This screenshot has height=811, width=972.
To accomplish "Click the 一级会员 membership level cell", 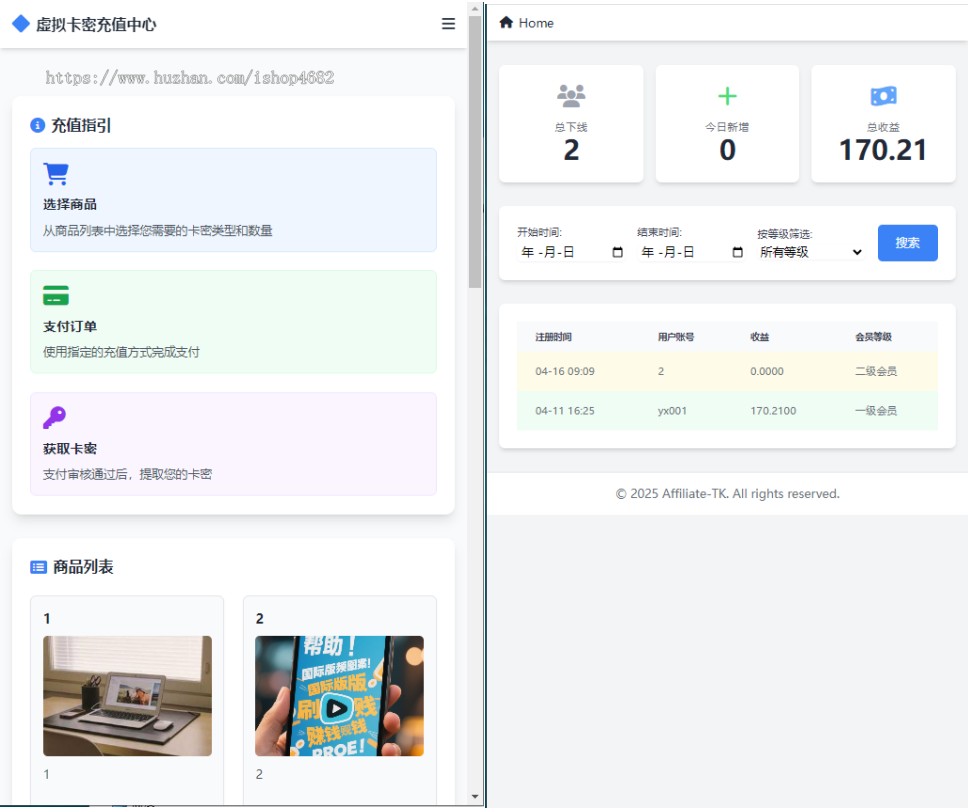I will pyautogui.click(x=877, y=412).
